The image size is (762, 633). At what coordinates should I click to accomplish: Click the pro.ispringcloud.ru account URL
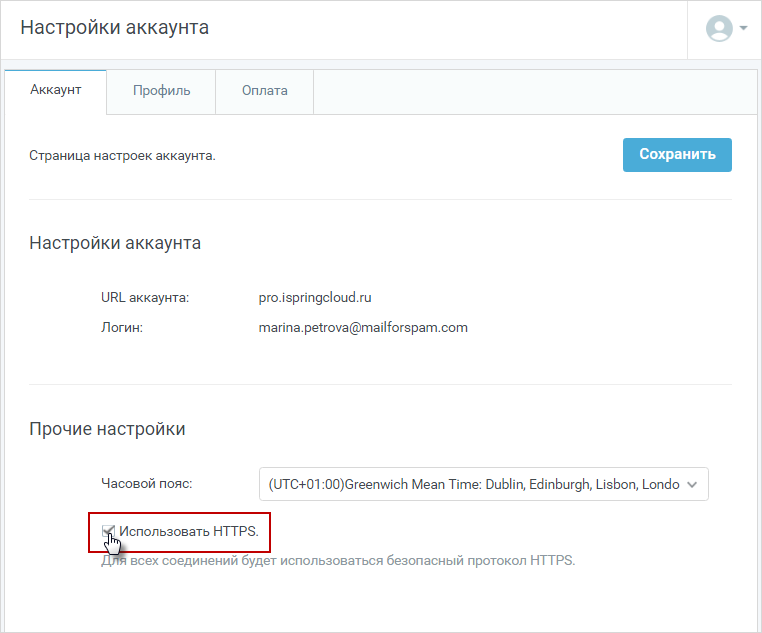(315, 297)
